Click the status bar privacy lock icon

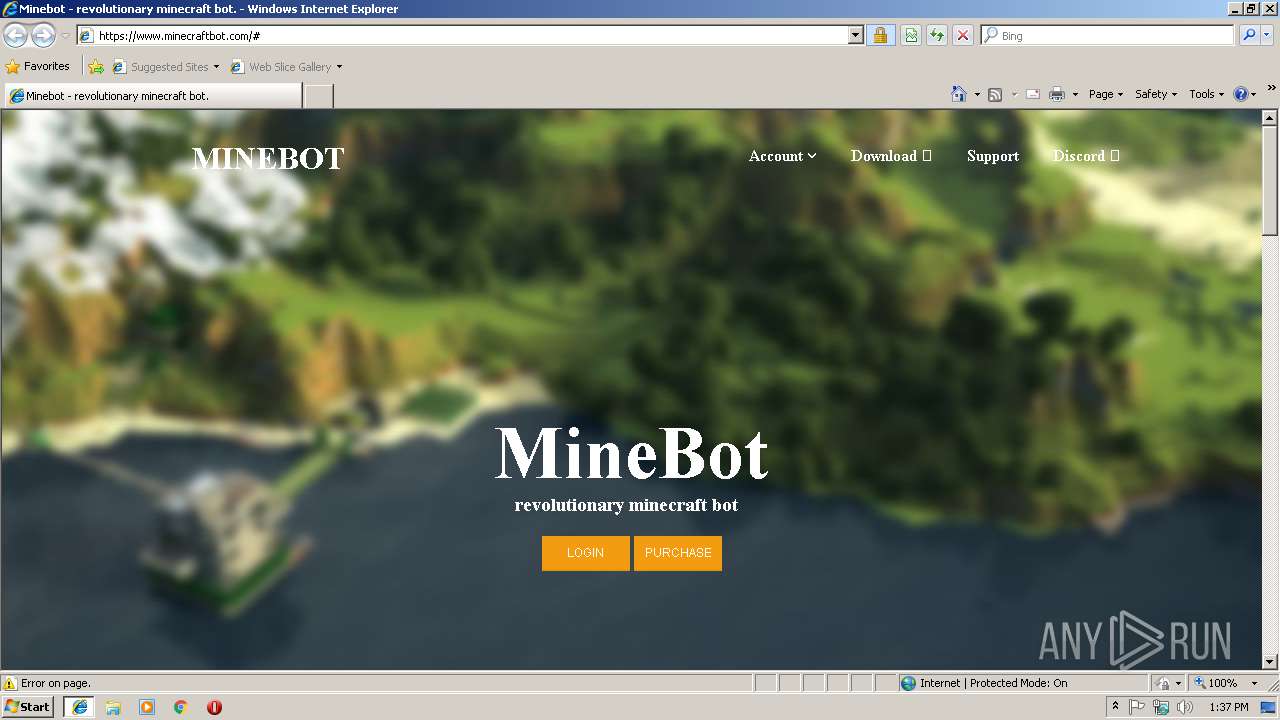pyautogui.click(x=1163, y=683)
